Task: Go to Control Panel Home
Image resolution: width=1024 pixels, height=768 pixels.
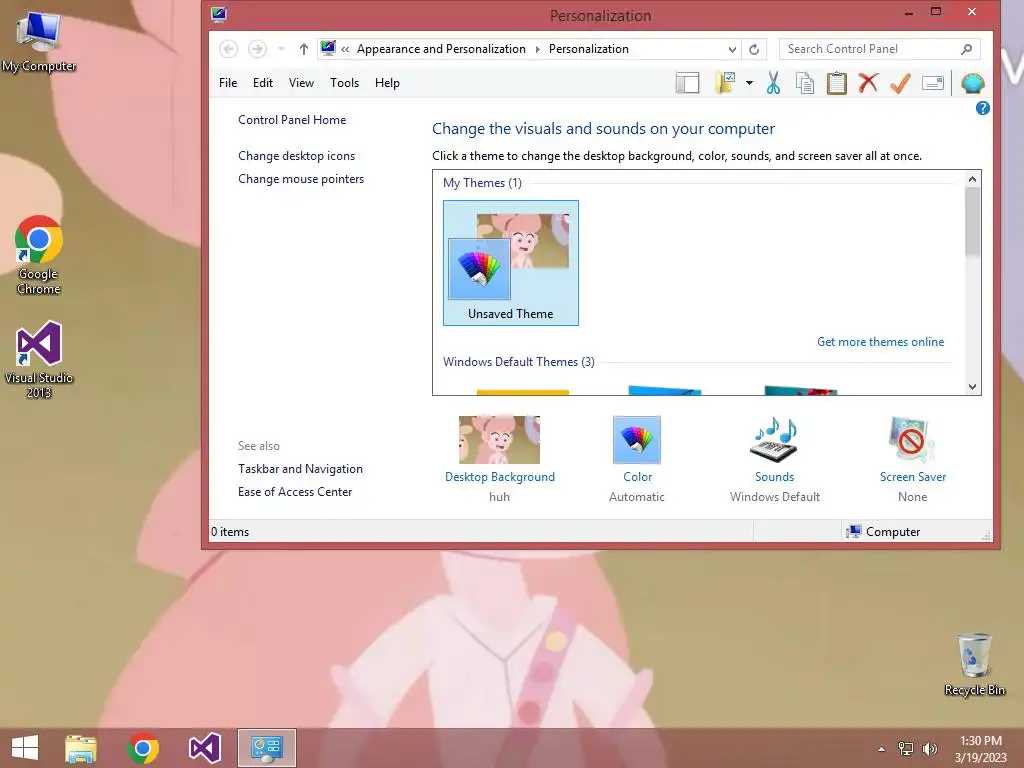Action: tap(292, 120)
